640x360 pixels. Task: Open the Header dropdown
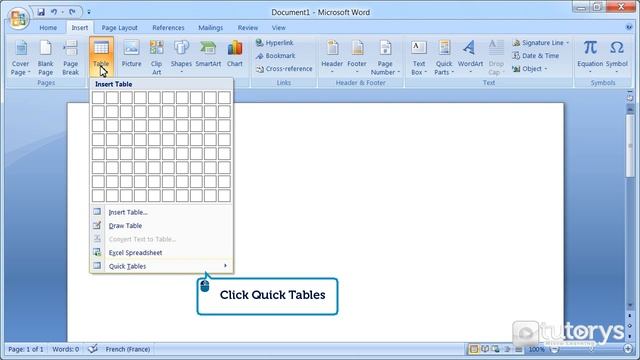332,57
